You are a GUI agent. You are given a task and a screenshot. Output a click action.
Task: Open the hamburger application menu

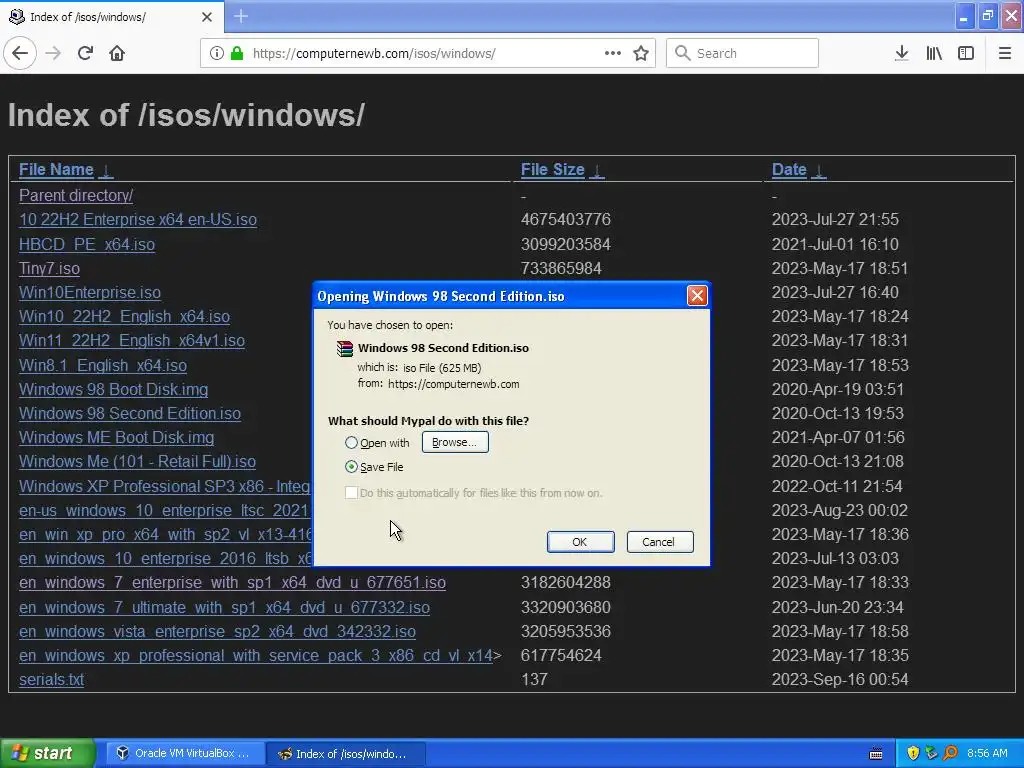pos(1004,53)
